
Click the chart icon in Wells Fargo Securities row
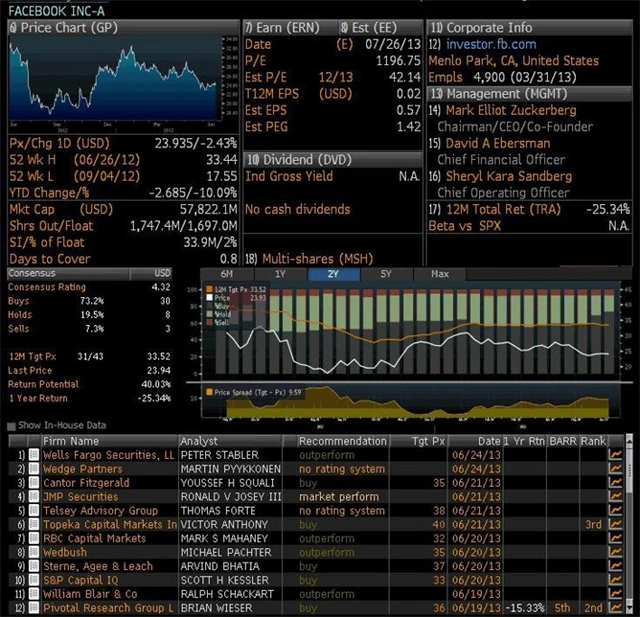(616, 455)
